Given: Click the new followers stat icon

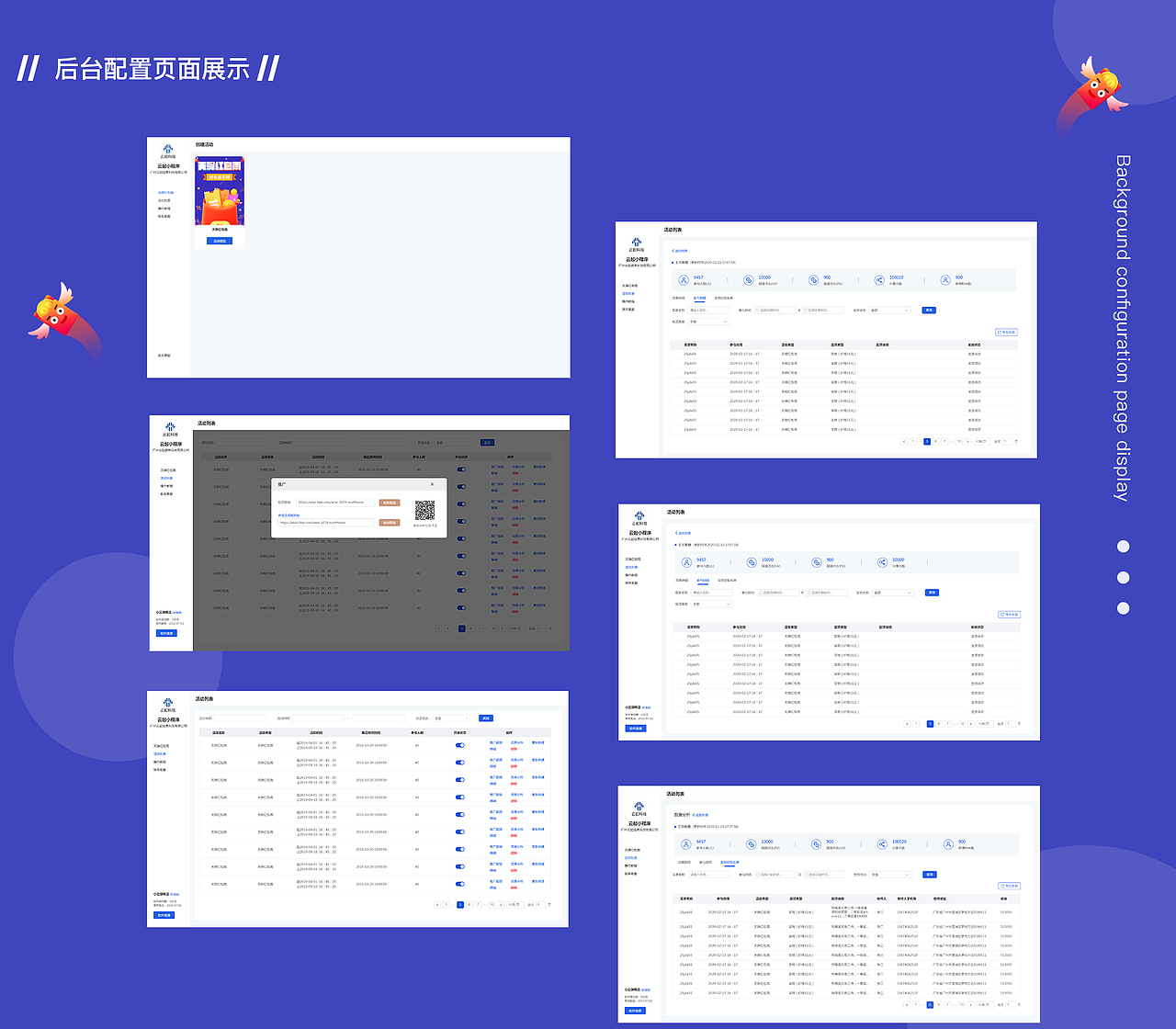Looking at the screenshot, I should tap(946, 279).
